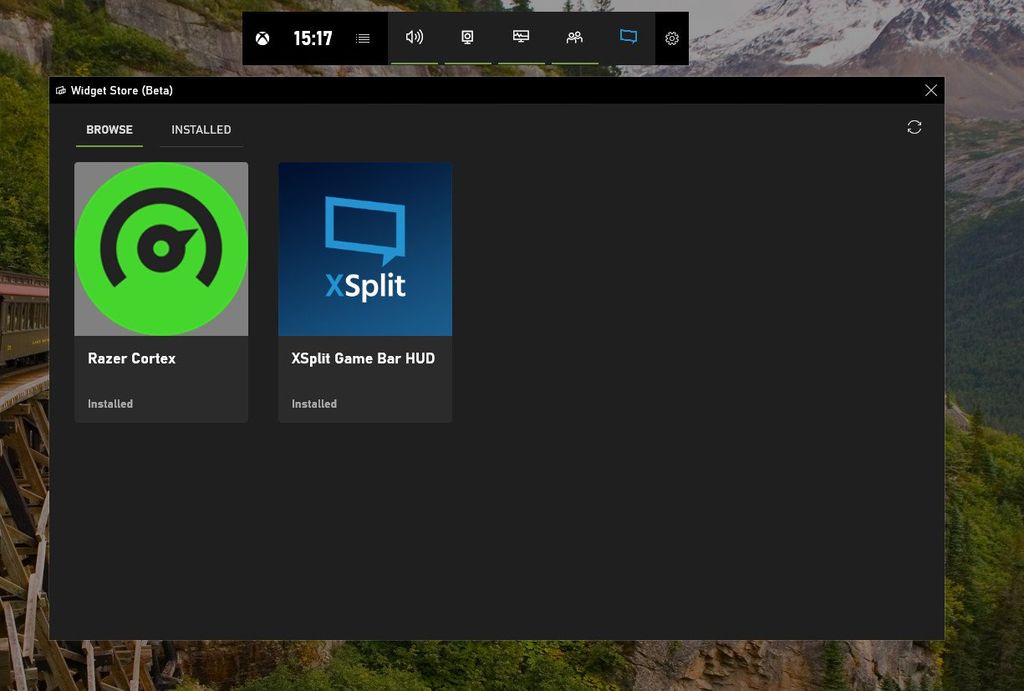Select the Browse tab

(108, 129)
